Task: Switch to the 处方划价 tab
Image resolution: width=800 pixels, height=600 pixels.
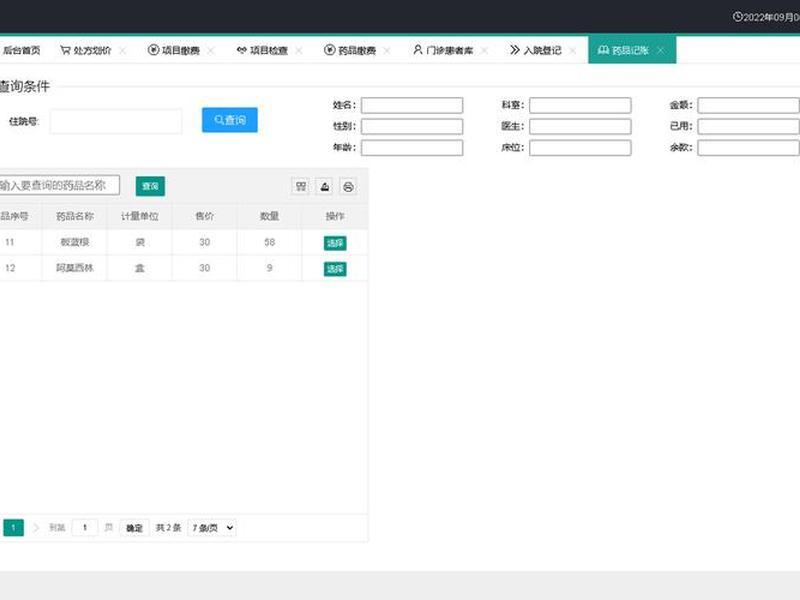Action: 86,50
